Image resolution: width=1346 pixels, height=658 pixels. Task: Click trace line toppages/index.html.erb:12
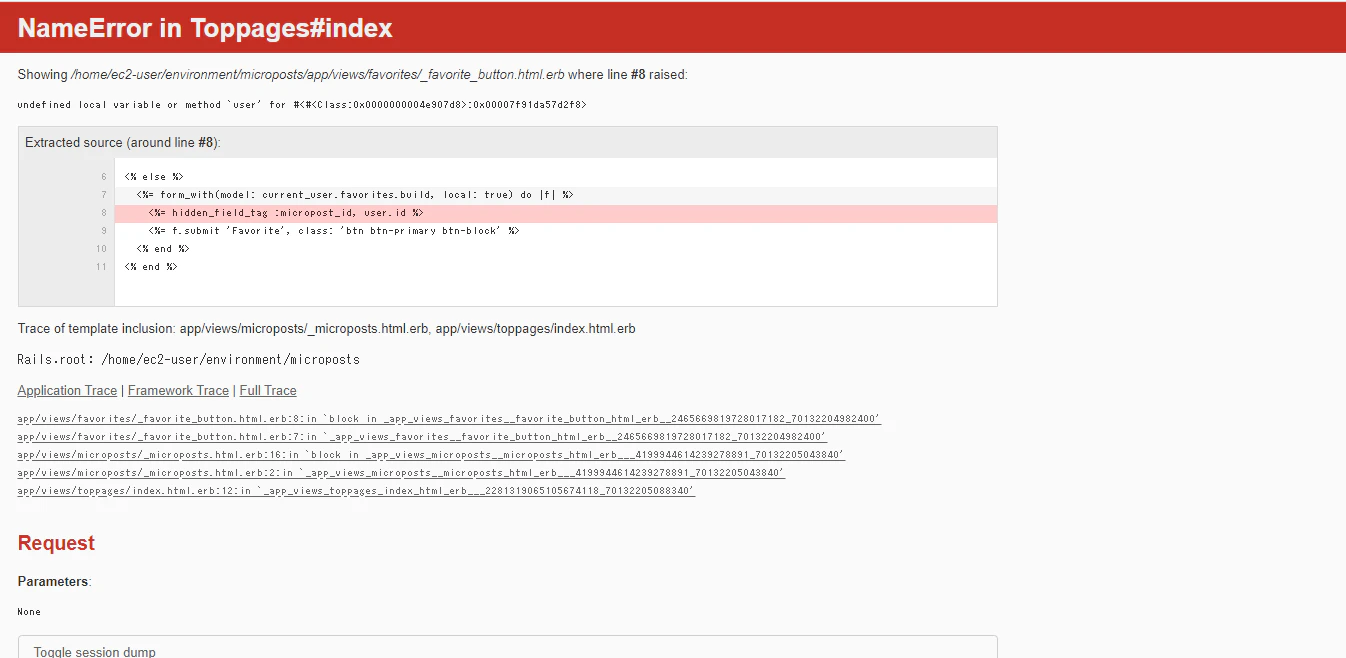coord(356,491)
